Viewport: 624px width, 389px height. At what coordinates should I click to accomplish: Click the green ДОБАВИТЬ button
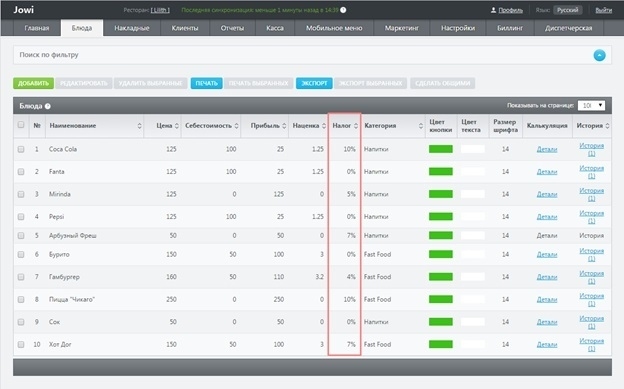pyautogui.click(x=33, y=83)
